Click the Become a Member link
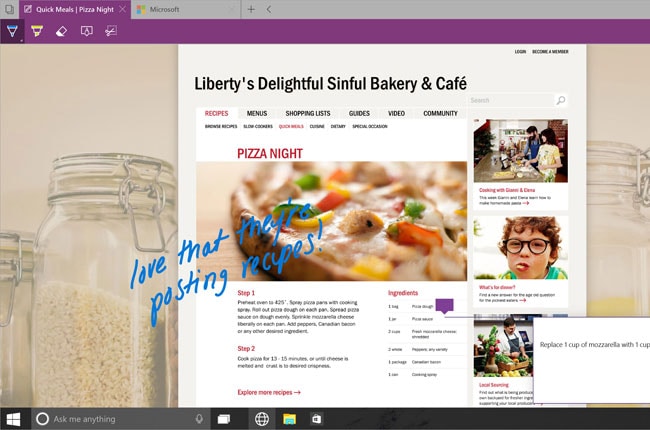 (549, 51)
